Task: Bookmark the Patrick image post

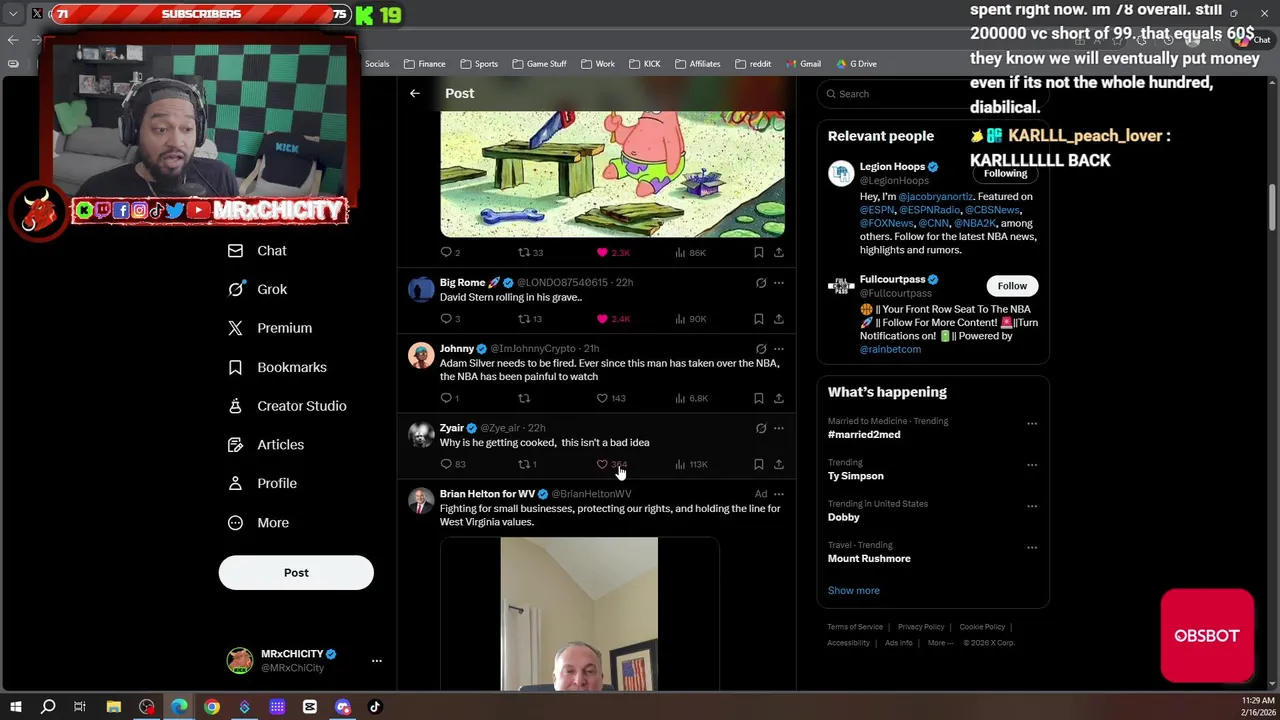Action: (758, 253)
